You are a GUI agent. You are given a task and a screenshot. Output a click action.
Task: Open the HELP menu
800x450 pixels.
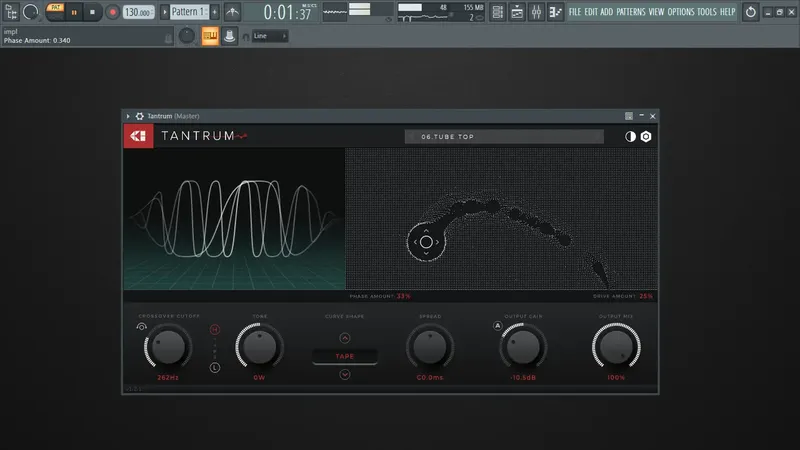727,12
